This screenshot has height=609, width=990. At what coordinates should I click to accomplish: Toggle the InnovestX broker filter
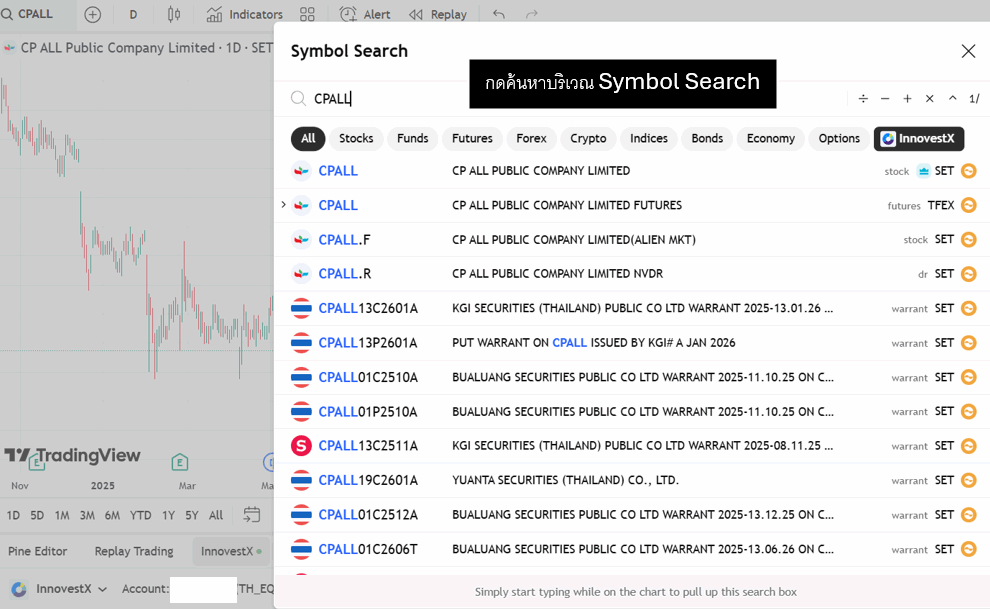[x=919, y=138]
